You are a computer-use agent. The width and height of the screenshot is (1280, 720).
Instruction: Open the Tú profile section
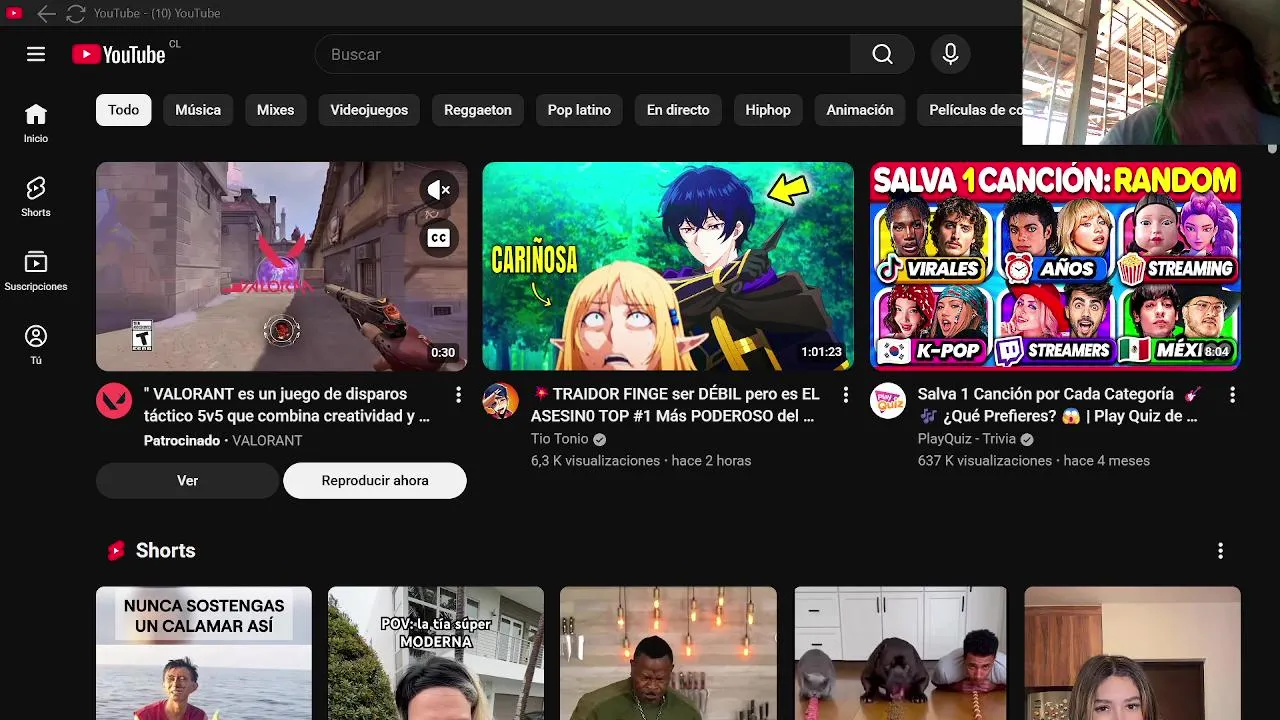(x=36, y=345)
